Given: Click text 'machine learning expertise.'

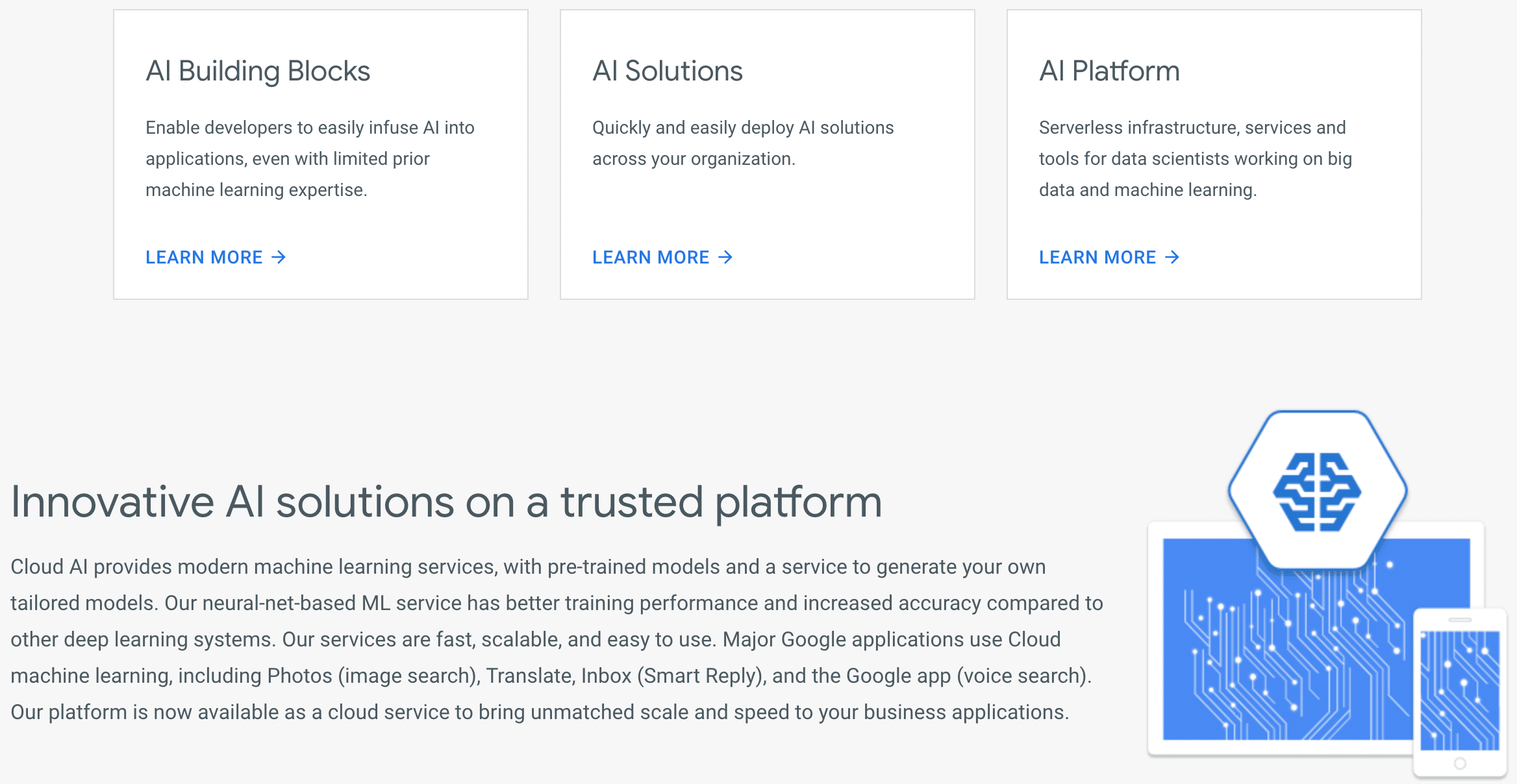Looking at the screenshot, I should point(257,190).
